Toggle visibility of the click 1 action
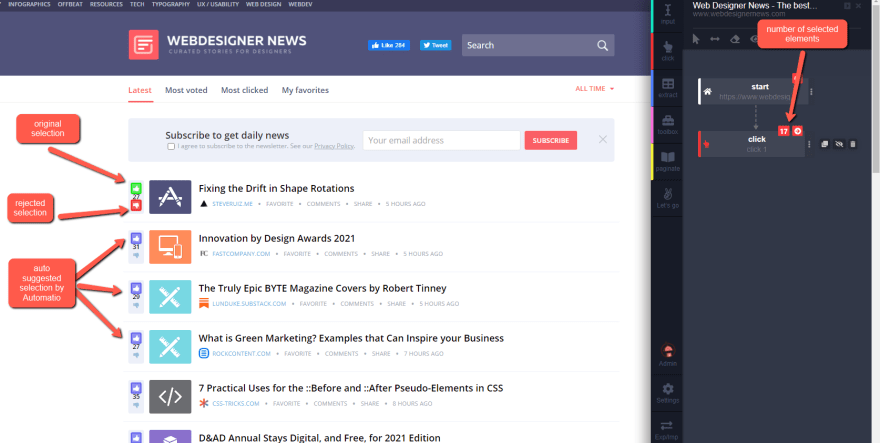Image resolution: width=880 pixels, height=443 pixels. pos(839,144)
